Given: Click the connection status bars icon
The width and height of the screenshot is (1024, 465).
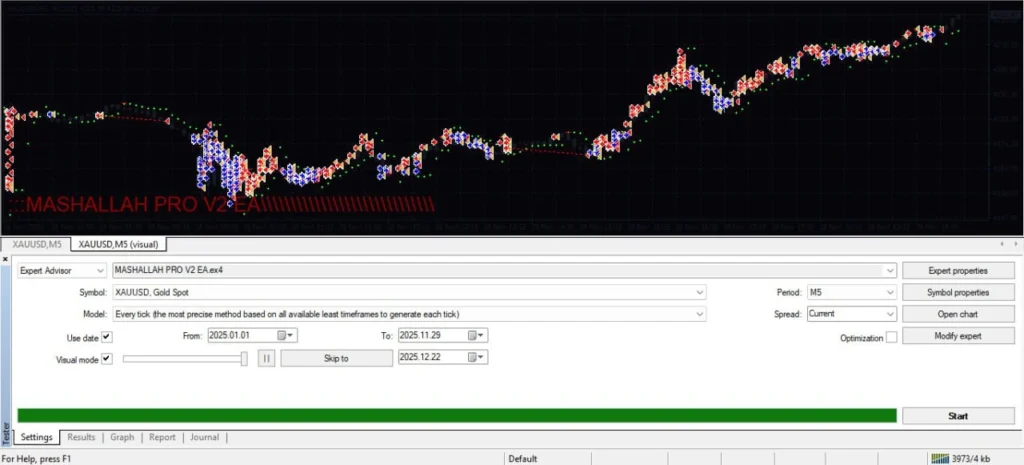Looking at the screenshot, I should [940, 458].
